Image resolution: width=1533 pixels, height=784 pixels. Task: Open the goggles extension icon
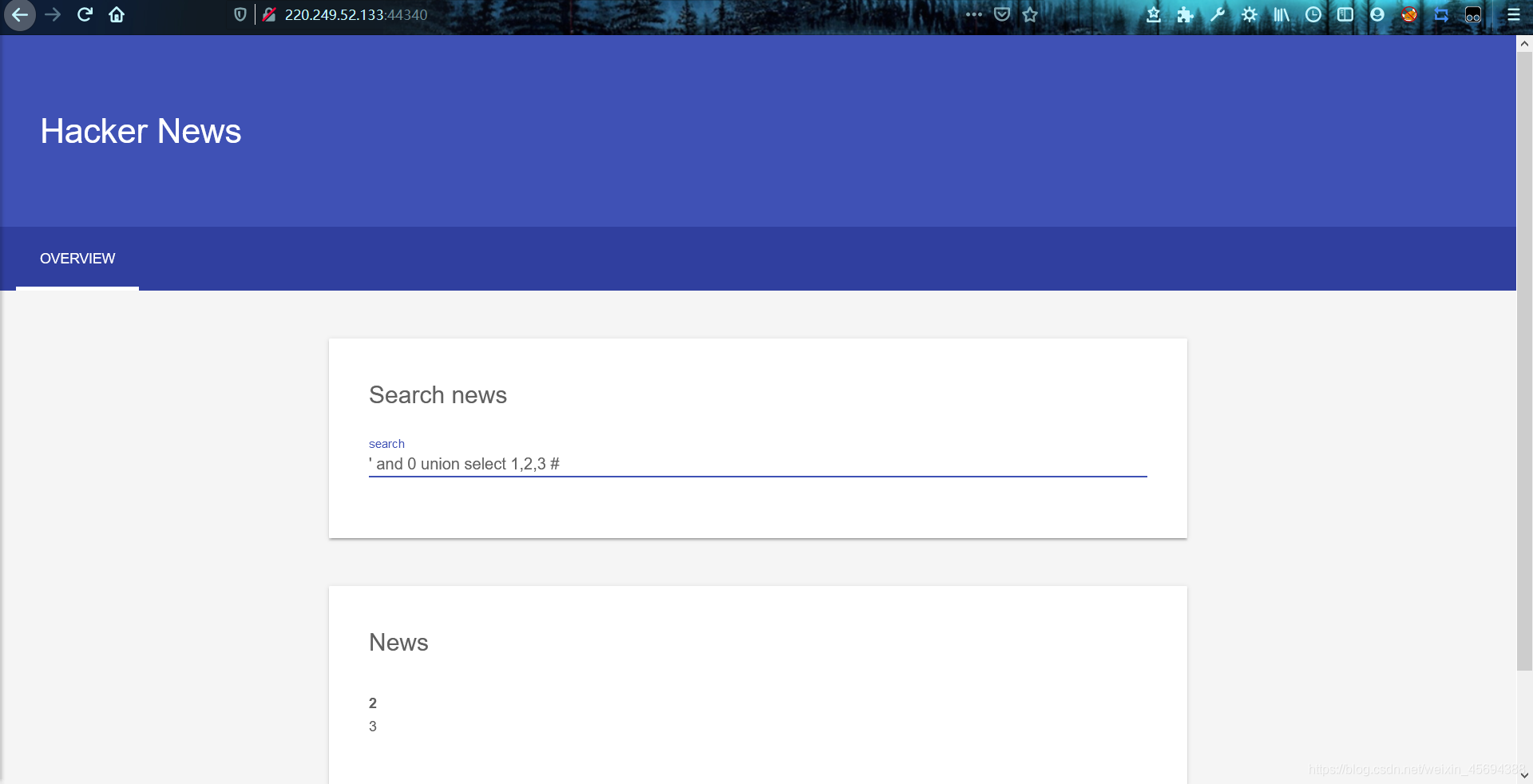[1473, 14]
